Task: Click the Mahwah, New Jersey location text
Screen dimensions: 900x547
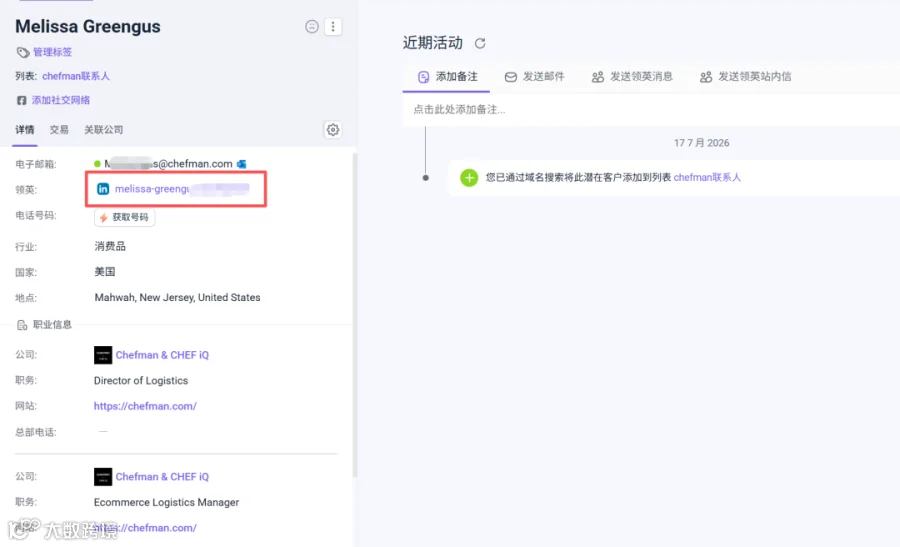Action: click(x=177, y=297)
